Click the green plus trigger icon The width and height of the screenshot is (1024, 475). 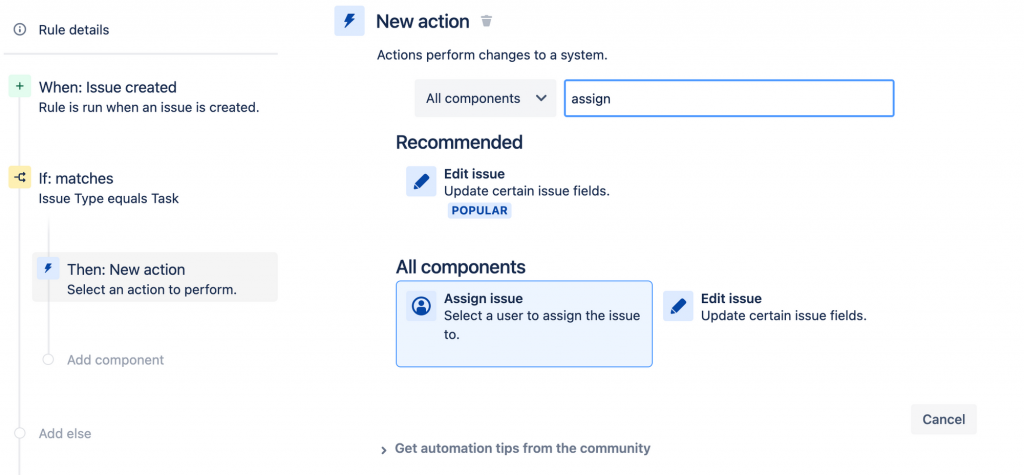click(20, 87)
